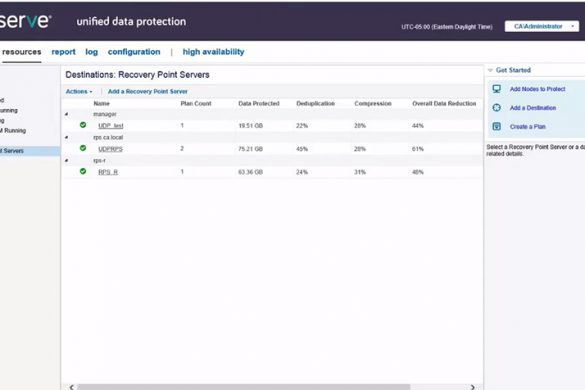This screenshot has height=390, width=585.
Task: Click the horizontal scrollbar left arrow
Action: point(72,387)
